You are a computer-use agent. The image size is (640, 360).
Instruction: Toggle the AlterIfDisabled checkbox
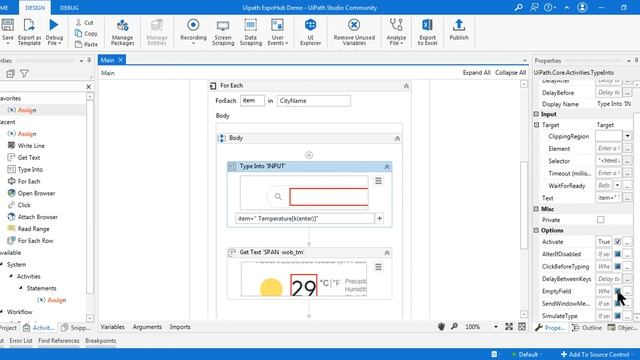(x=618, y=254)
